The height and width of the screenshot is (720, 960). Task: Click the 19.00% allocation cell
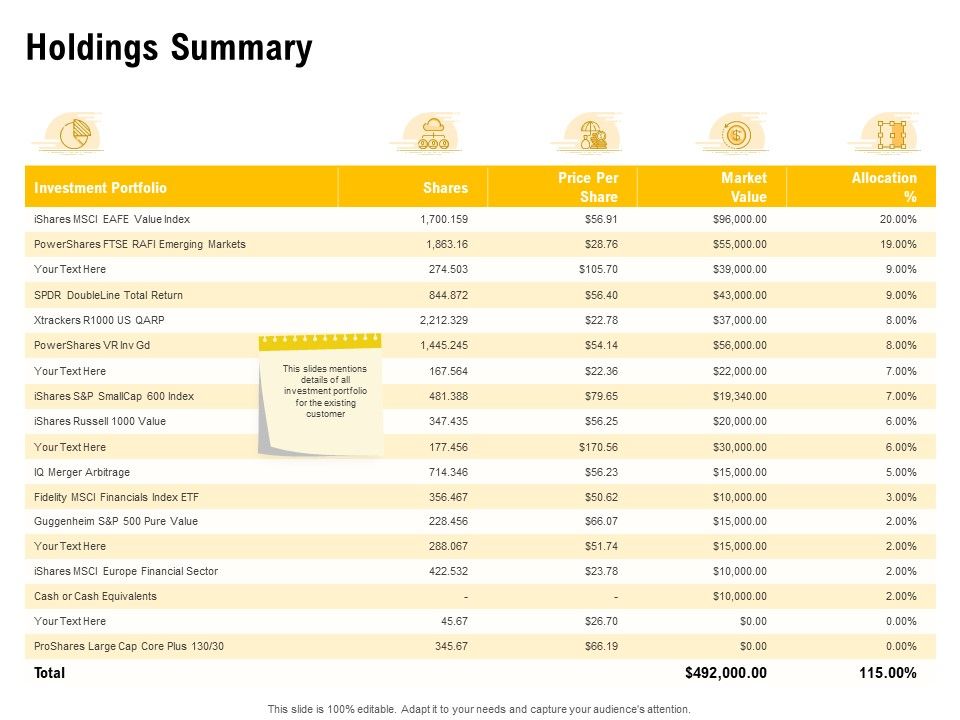898,244
